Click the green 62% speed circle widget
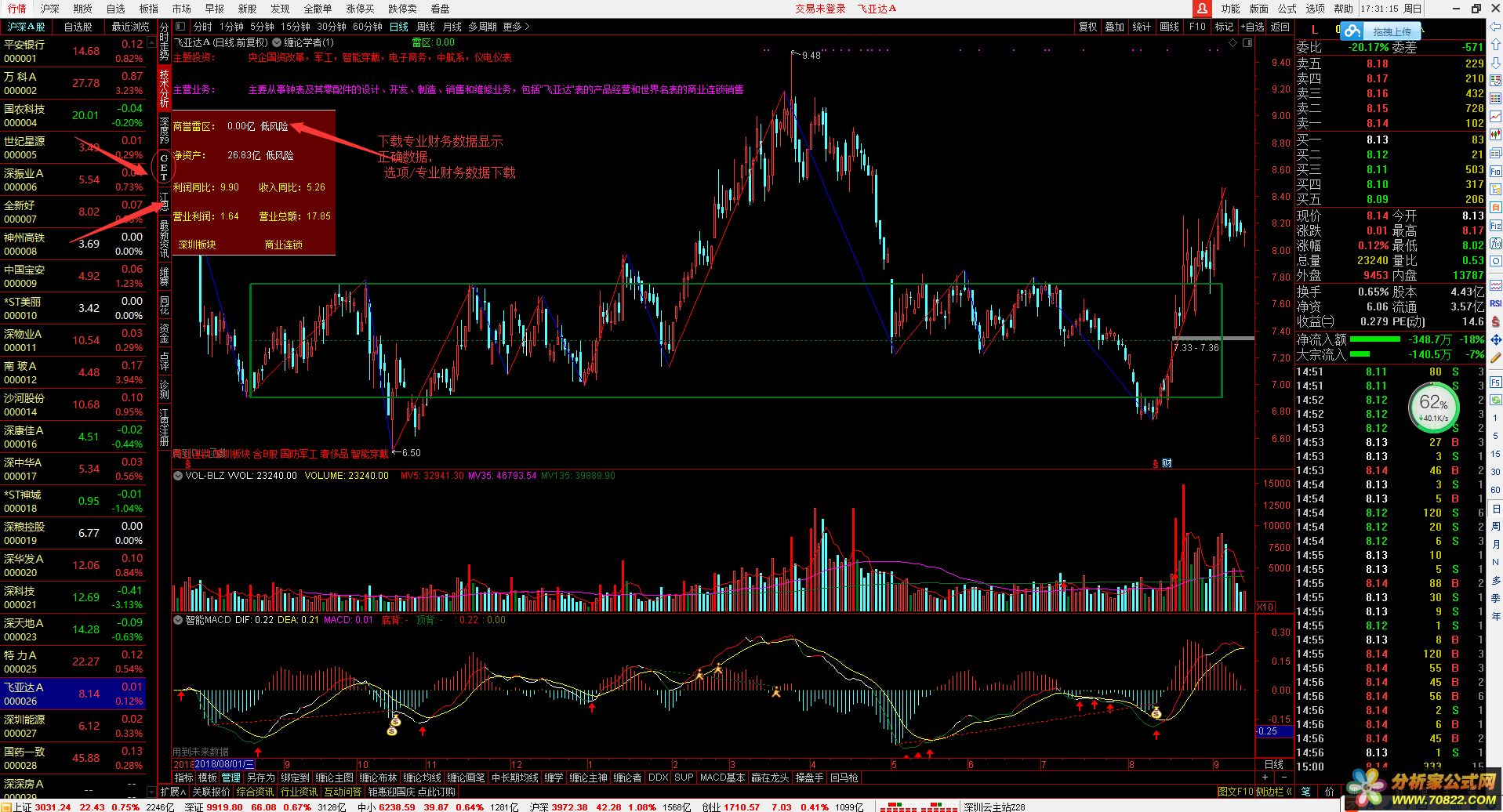1503x812 pixels. pyautogui.click(x=1434, y=408)
